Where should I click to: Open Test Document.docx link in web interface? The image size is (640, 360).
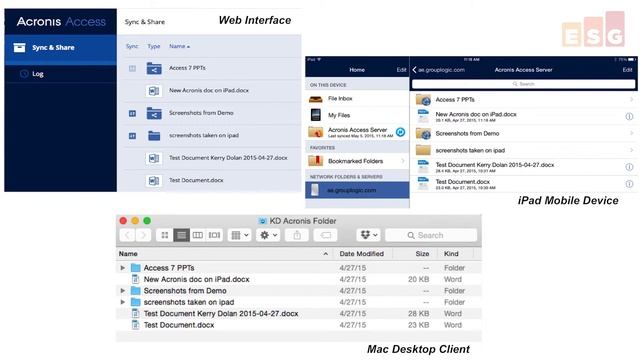[196, 180]
